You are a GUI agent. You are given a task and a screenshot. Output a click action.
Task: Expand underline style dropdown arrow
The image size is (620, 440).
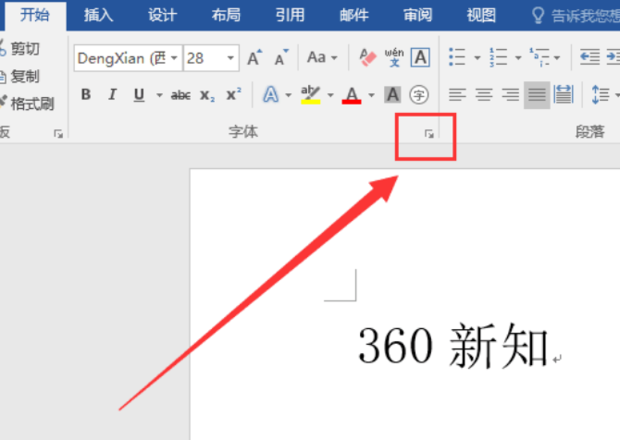pos(159,95)
